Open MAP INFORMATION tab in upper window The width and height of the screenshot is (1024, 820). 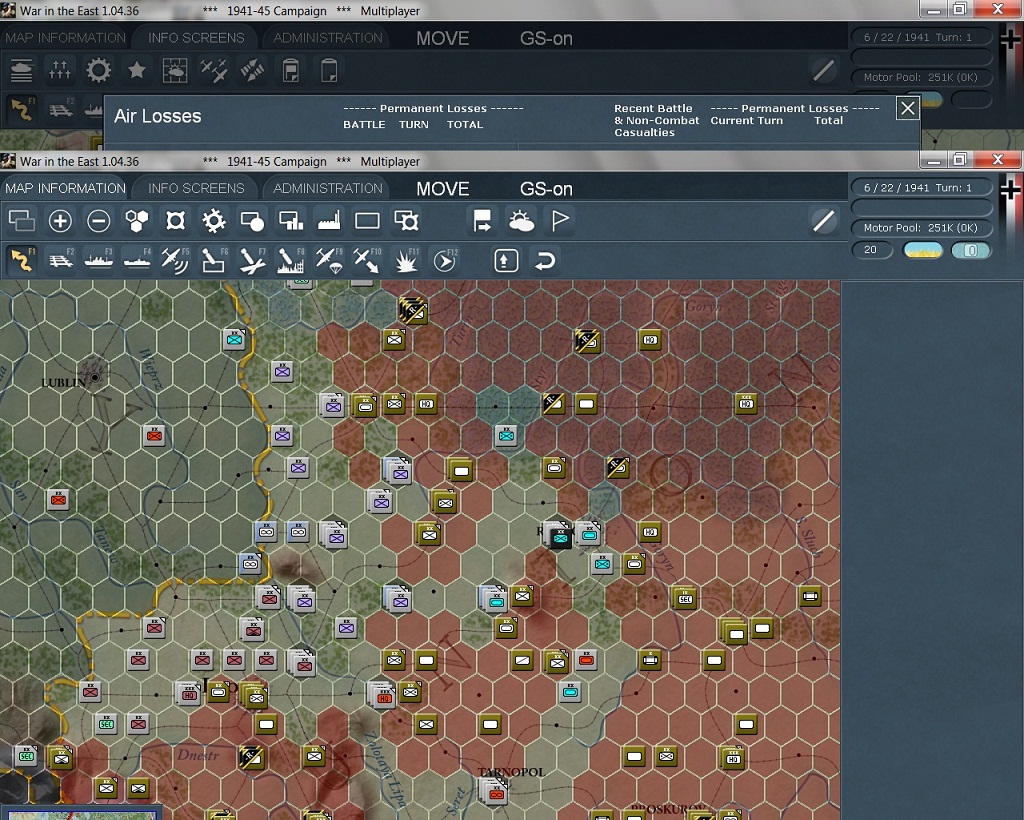65,38
